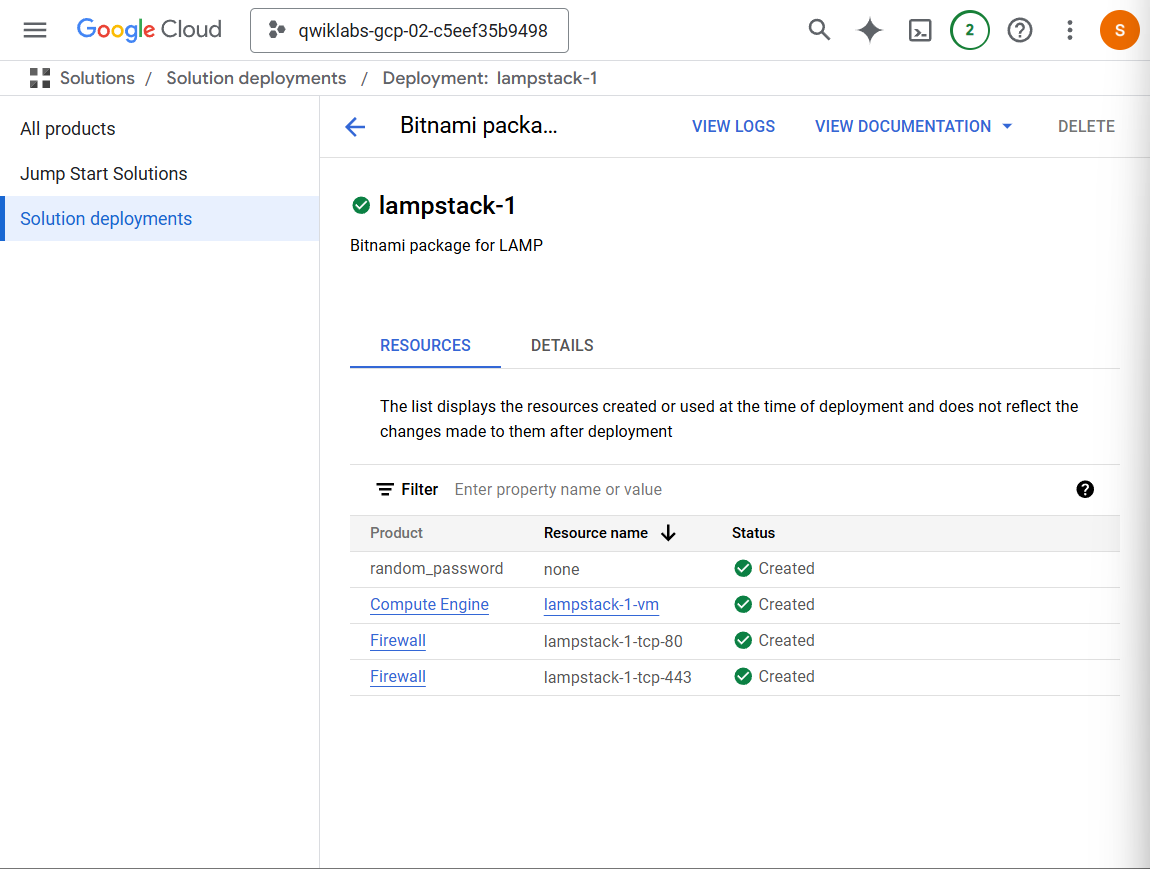1150x869 pixels.
Task: Select the 'none' resource name cell
Action: point(561,570)
